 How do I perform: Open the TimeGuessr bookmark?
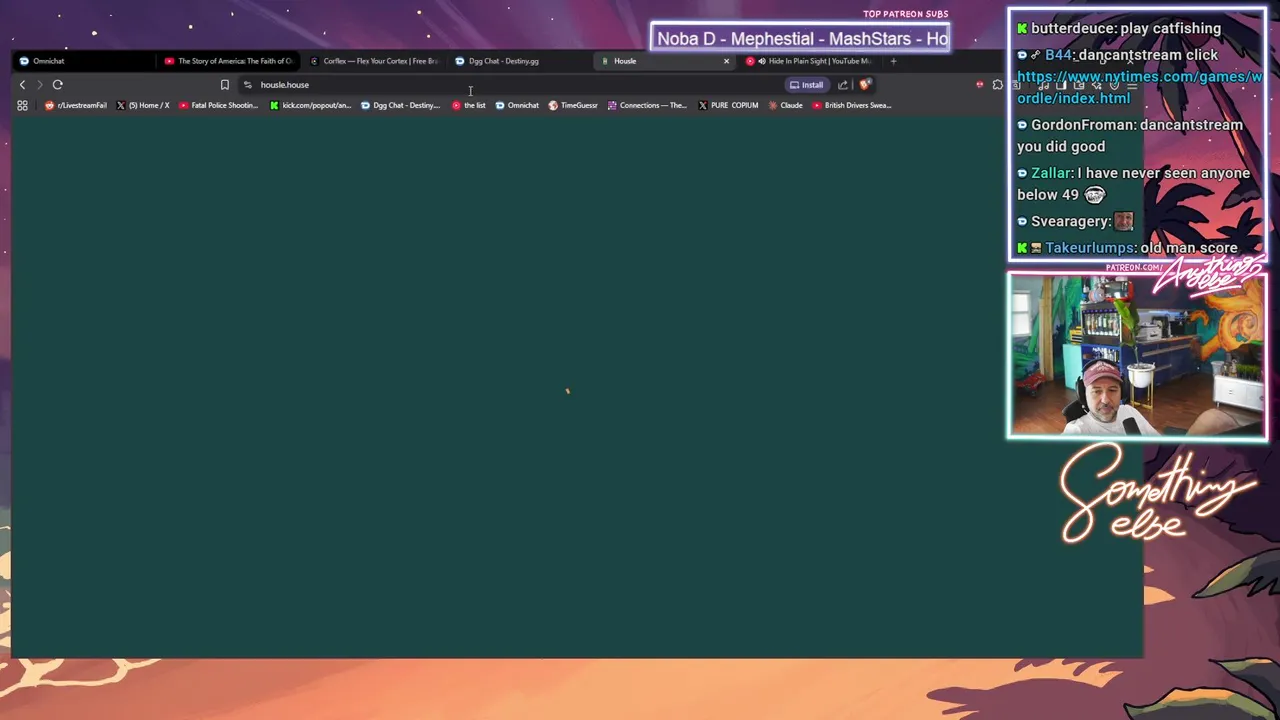pyautogui.click(x=573, y=105)
